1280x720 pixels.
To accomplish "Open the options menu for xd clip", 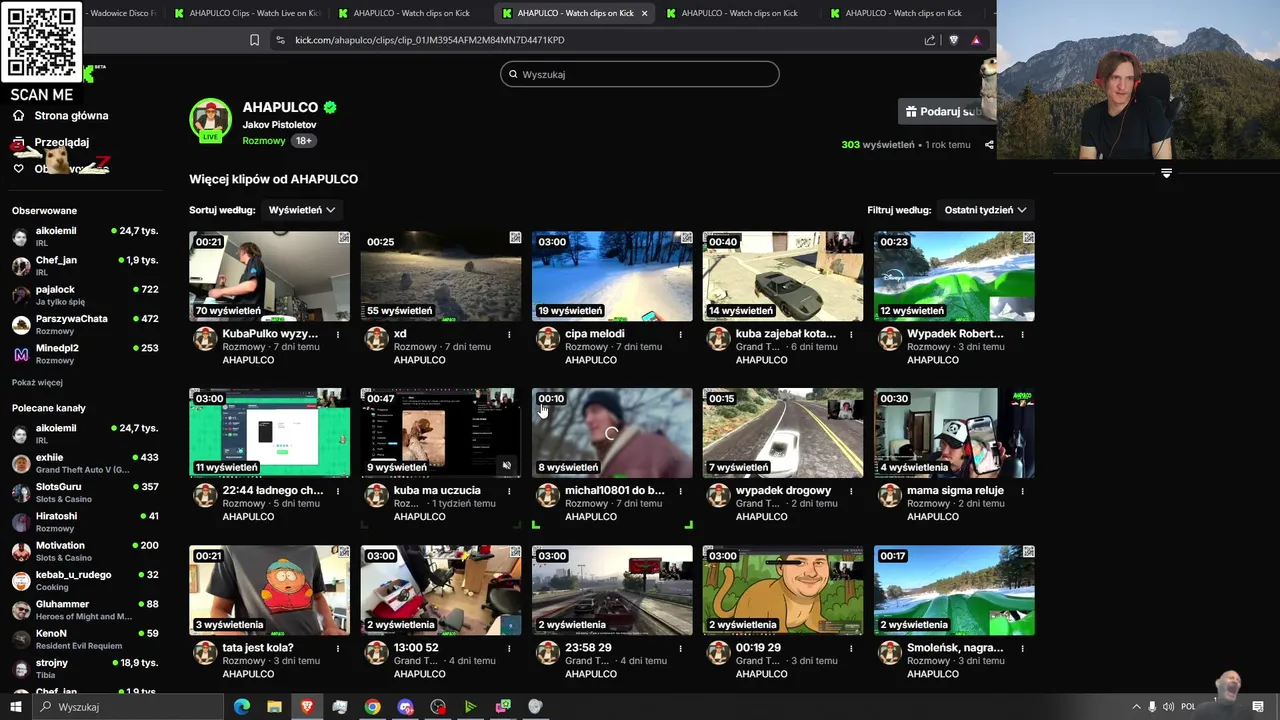I will (x=509, y=334).
